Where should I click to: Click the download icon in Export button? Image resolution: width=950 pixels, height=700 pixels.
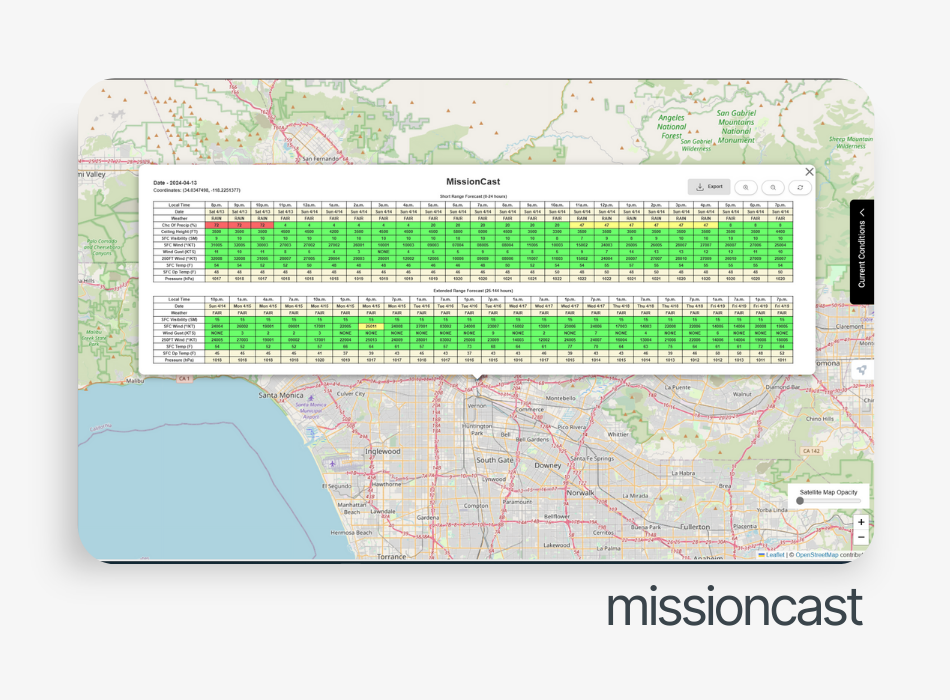click(x=699, y=187)
